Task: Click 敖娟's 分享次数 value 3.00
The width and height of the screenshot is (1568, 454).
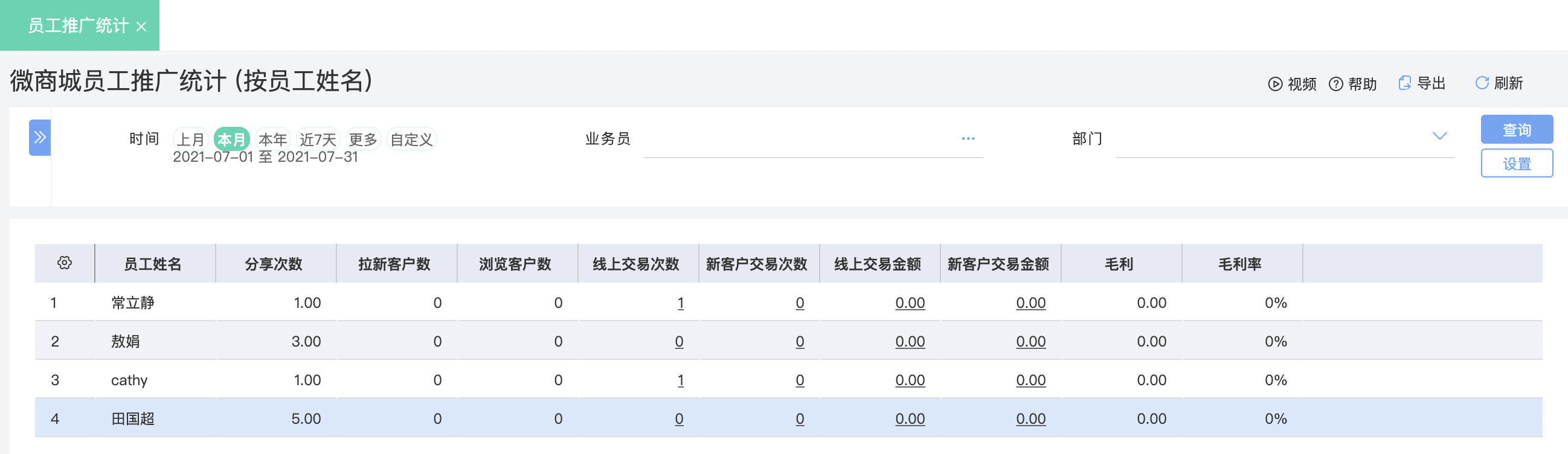Action: pos(306,342)
